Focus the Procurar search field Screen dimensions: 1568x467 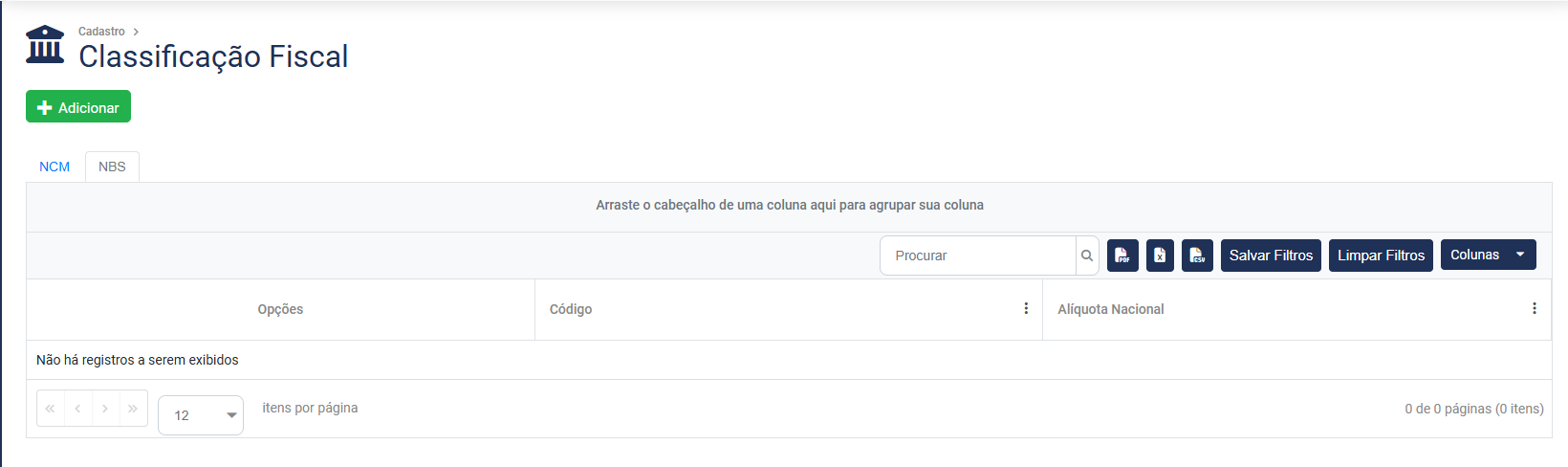[977, 256]
